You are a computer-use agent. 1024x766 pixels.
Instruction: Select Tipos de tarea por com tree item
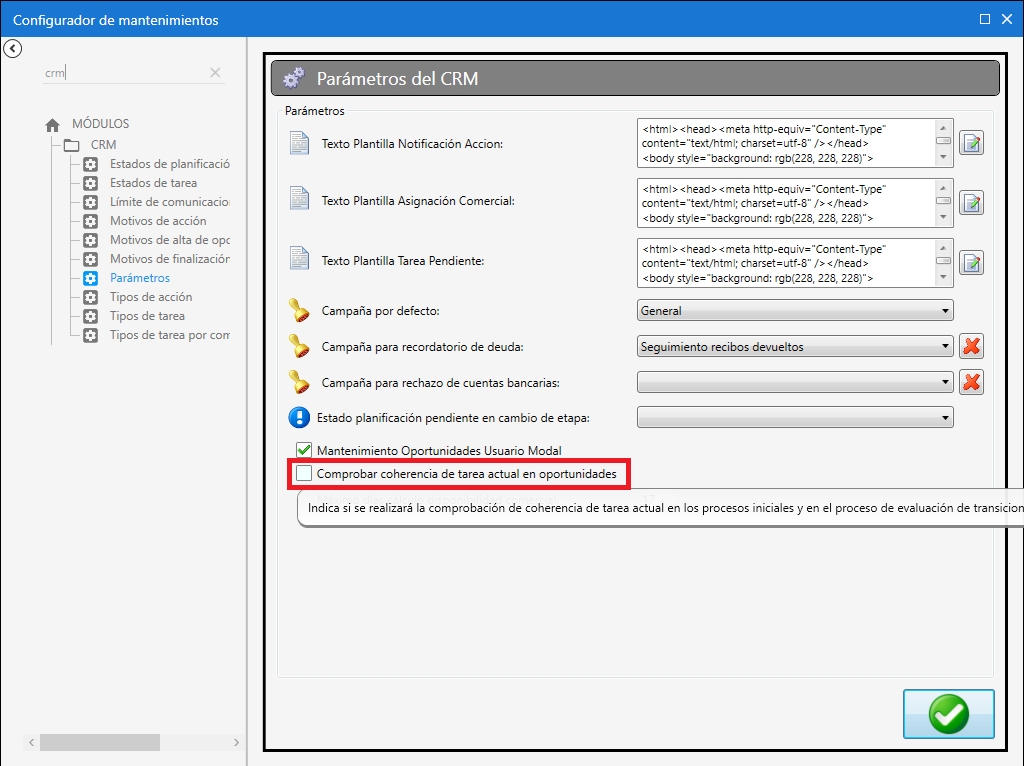tap(170, 335)
